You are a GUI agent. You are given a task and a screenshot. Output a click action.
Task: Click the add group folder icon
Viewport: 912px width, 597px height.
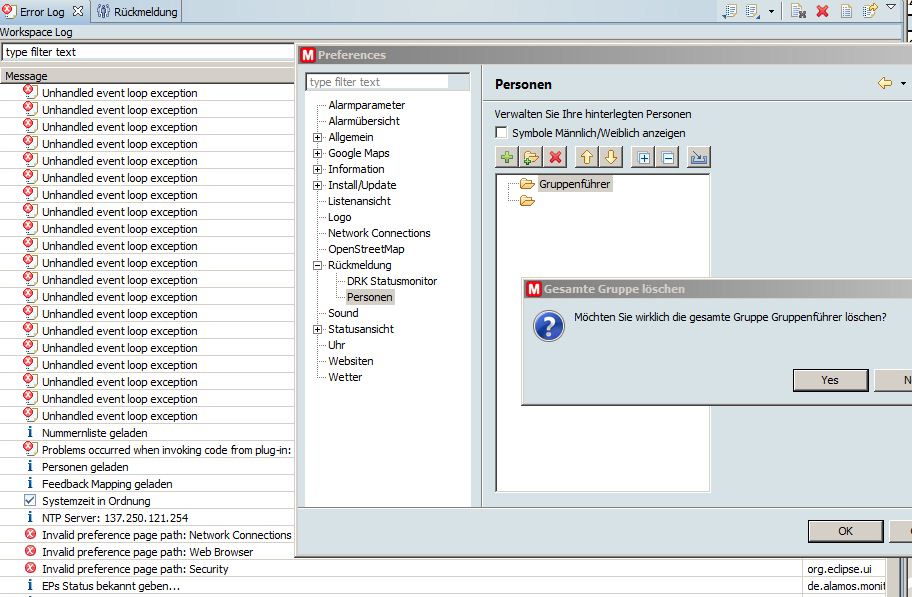[531, 157]
